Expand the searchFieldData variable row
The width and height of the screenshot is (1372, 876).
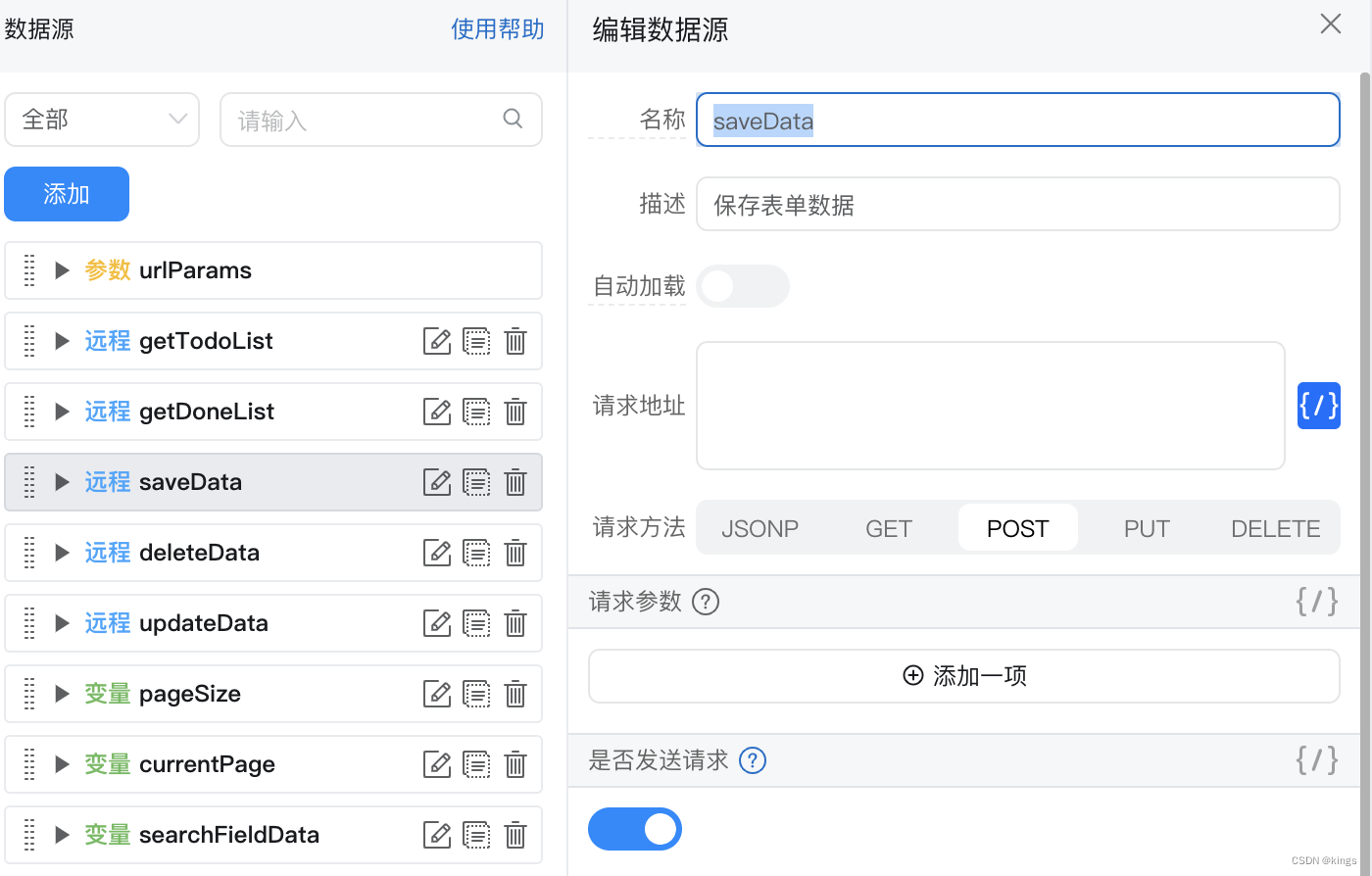click(x=63, y=835)
